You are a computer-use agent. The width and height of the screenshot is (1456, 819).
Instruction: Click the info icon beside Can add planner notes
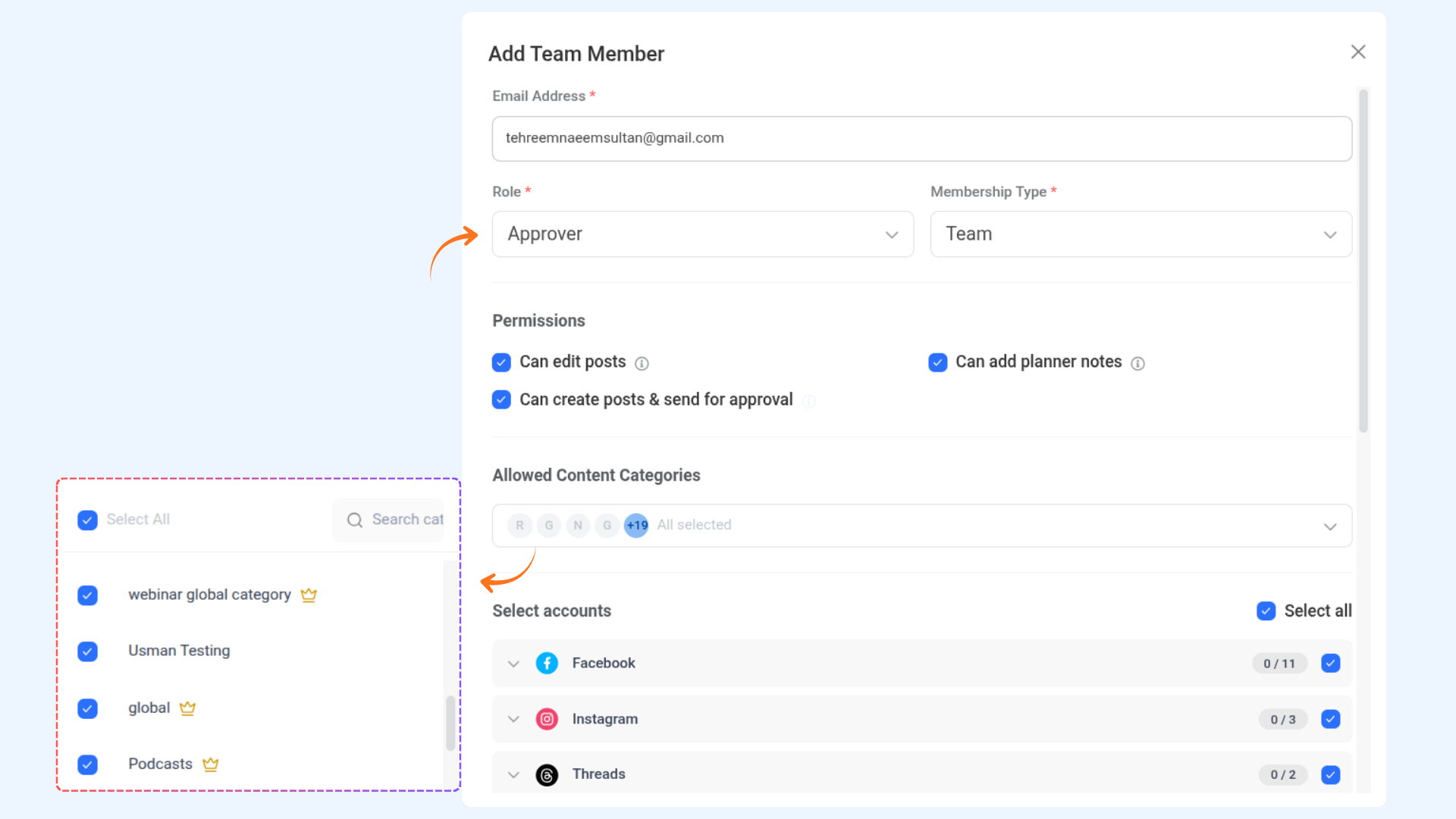tap(1138, 363)
